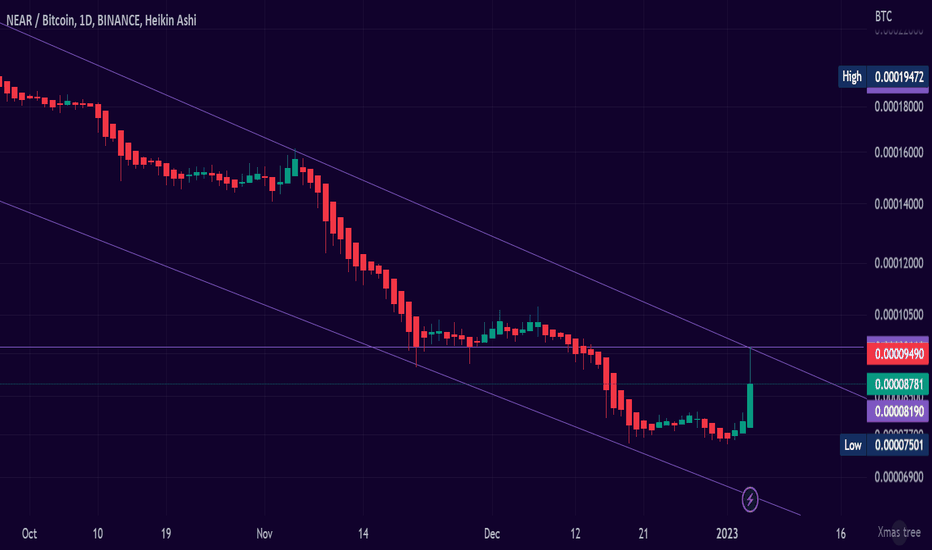Click the 0.00012000 price axis label
Image resolution: width=932 pixels, height=550 pixels.
pyautogui.click(x=899, y=263)
